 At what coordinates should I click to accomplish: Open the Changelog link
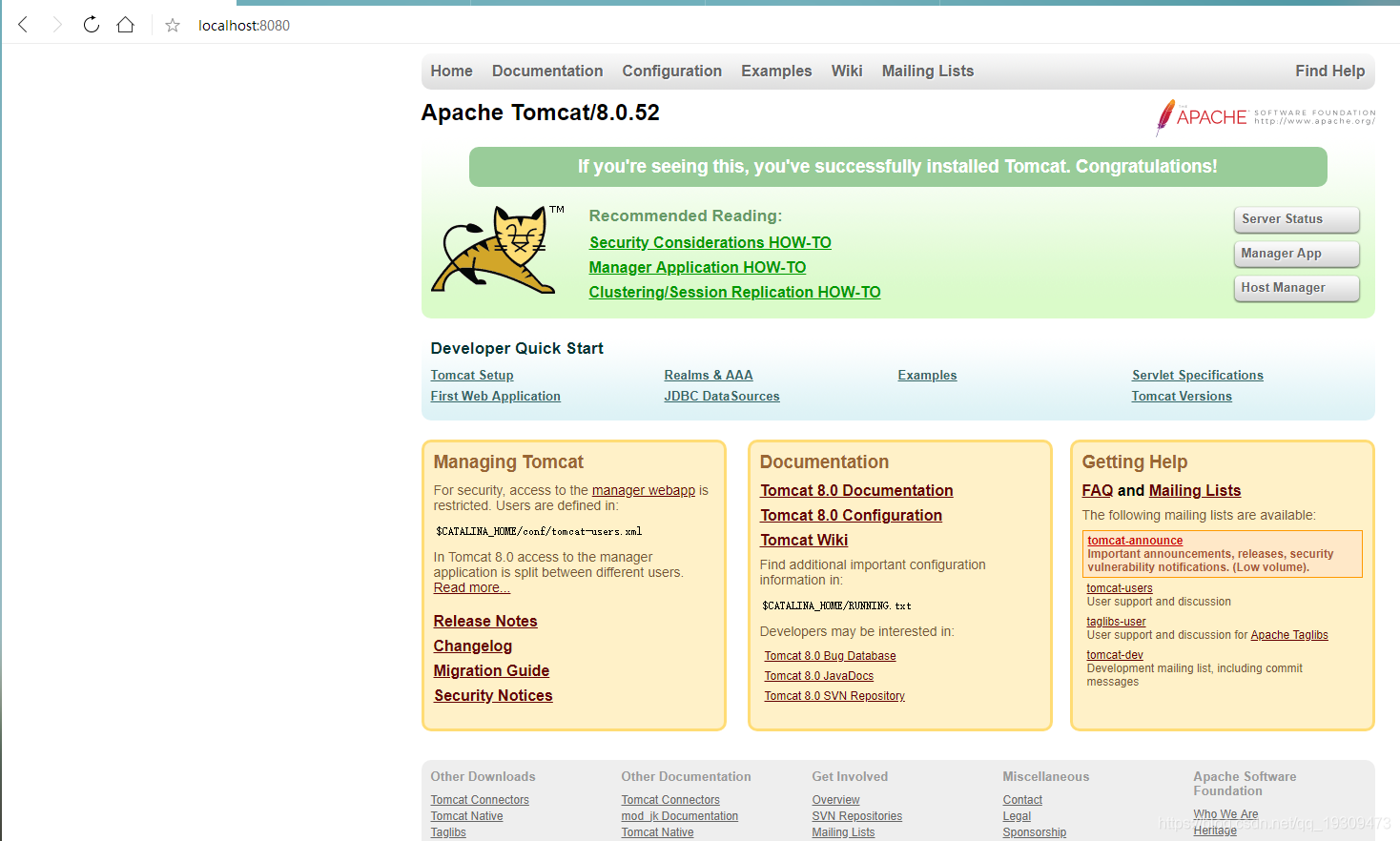(473, 646)
